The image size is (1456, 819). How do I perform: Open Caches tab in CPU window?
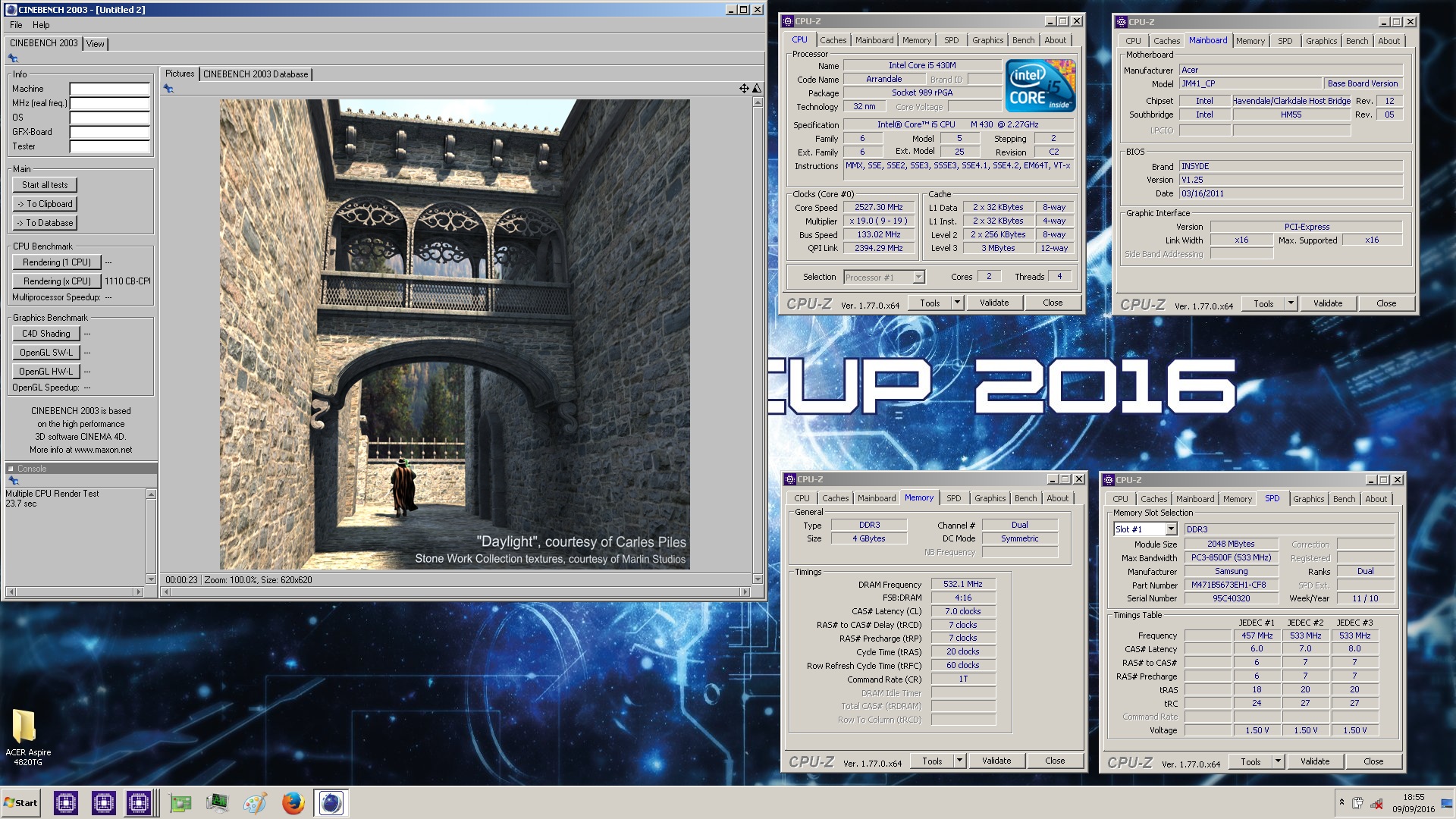[x=833, y=40]
